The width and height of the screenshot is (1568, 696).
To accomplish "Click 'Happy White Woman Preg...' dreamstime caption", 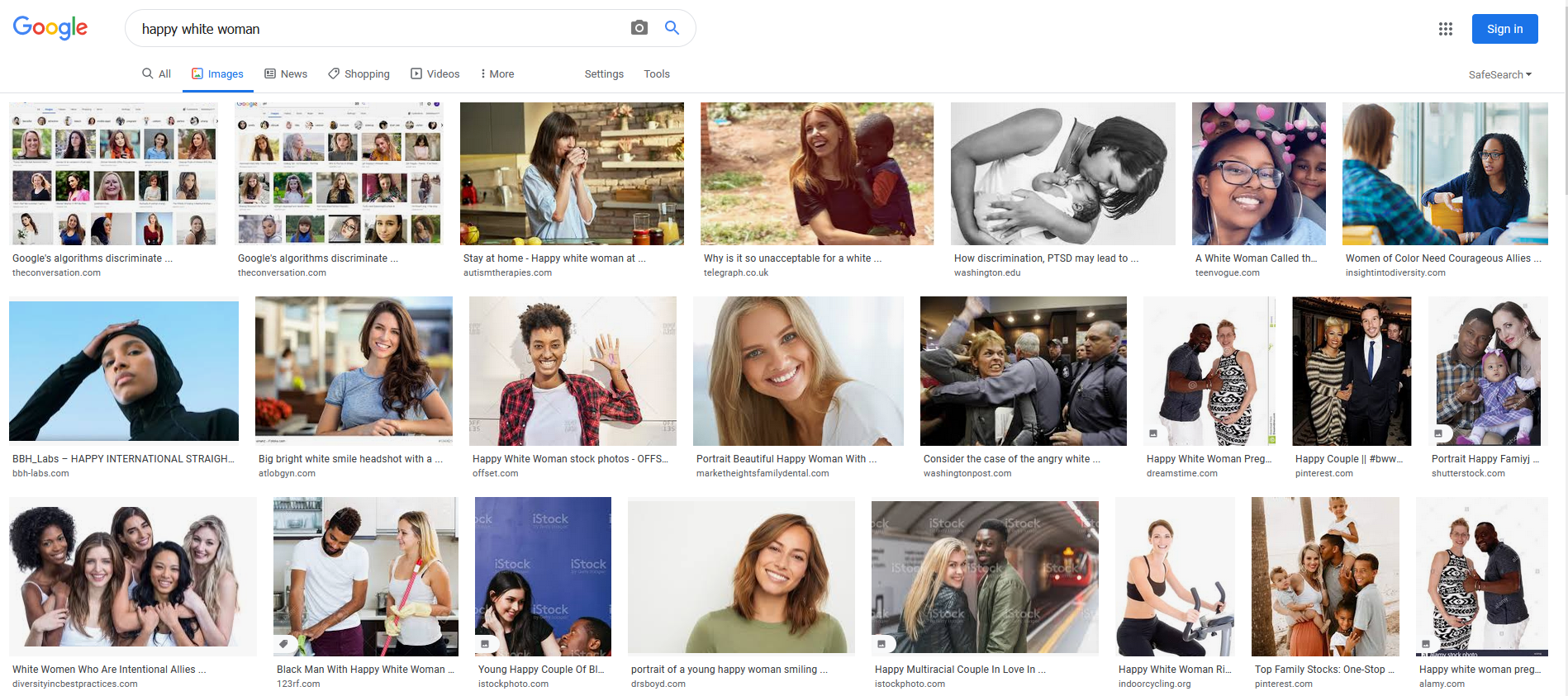I will coord(1209,459).
